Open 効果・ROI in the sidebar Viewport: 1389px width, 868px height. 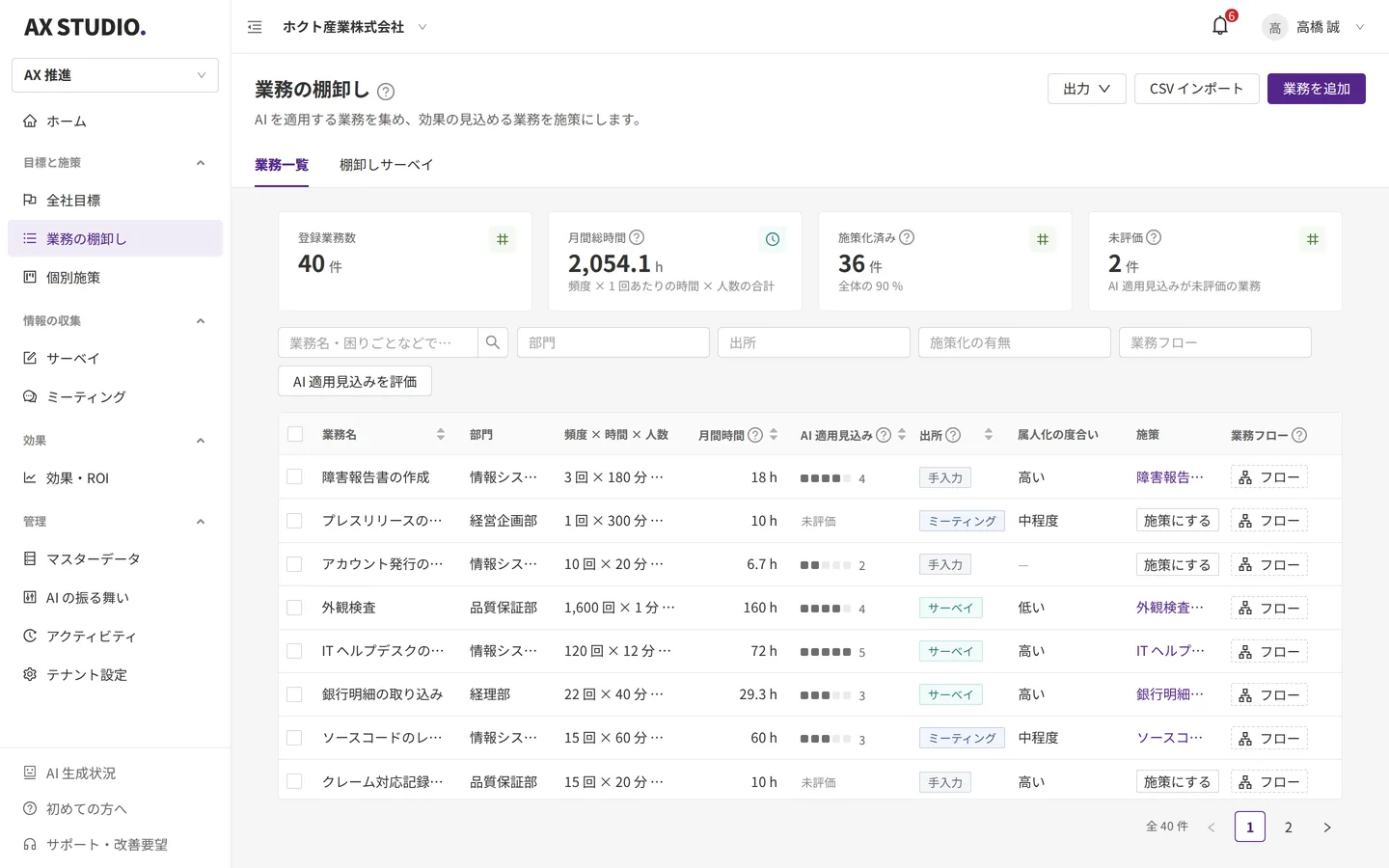click(115, 477)
